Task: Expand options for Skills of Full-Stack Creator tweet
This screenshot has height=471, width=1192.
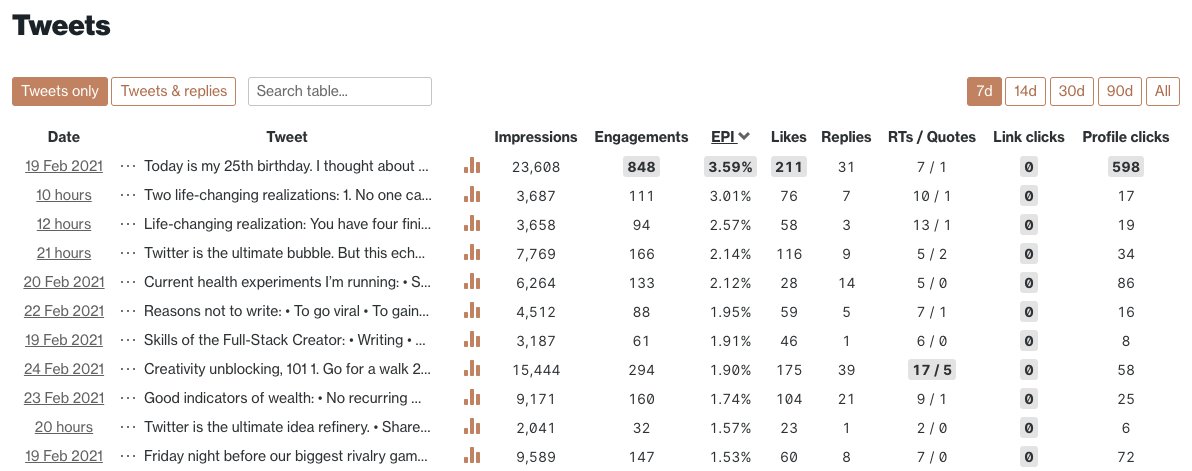Action: 128,340
